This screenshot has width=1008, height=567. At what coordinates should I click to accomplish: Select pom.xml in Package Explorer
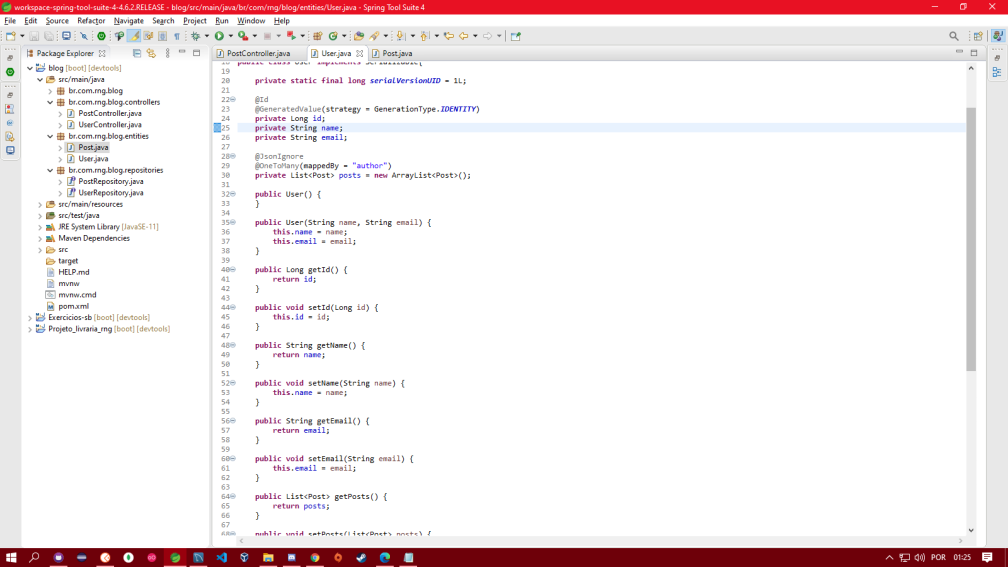coord(73,306)
